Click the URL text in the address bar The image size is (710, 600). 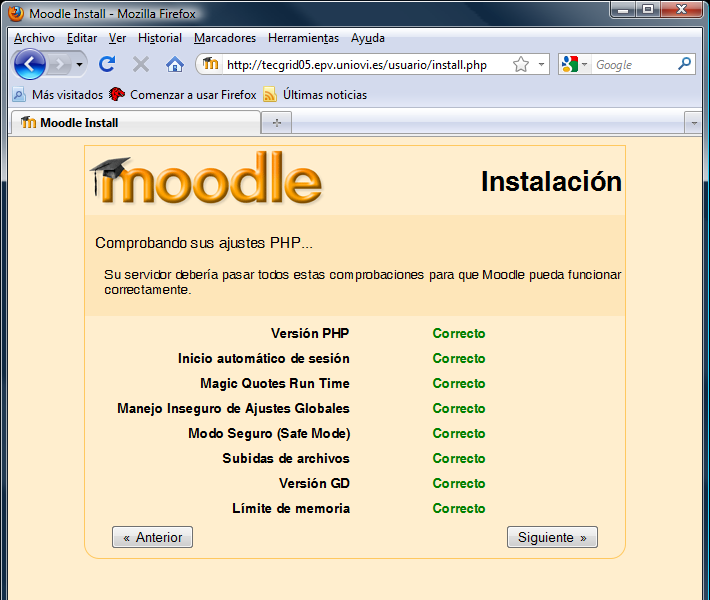tap(357, 65)
